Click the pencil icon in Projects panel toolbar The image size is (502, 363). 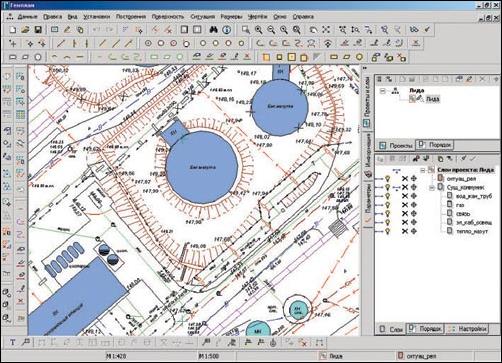coord(469,79)
